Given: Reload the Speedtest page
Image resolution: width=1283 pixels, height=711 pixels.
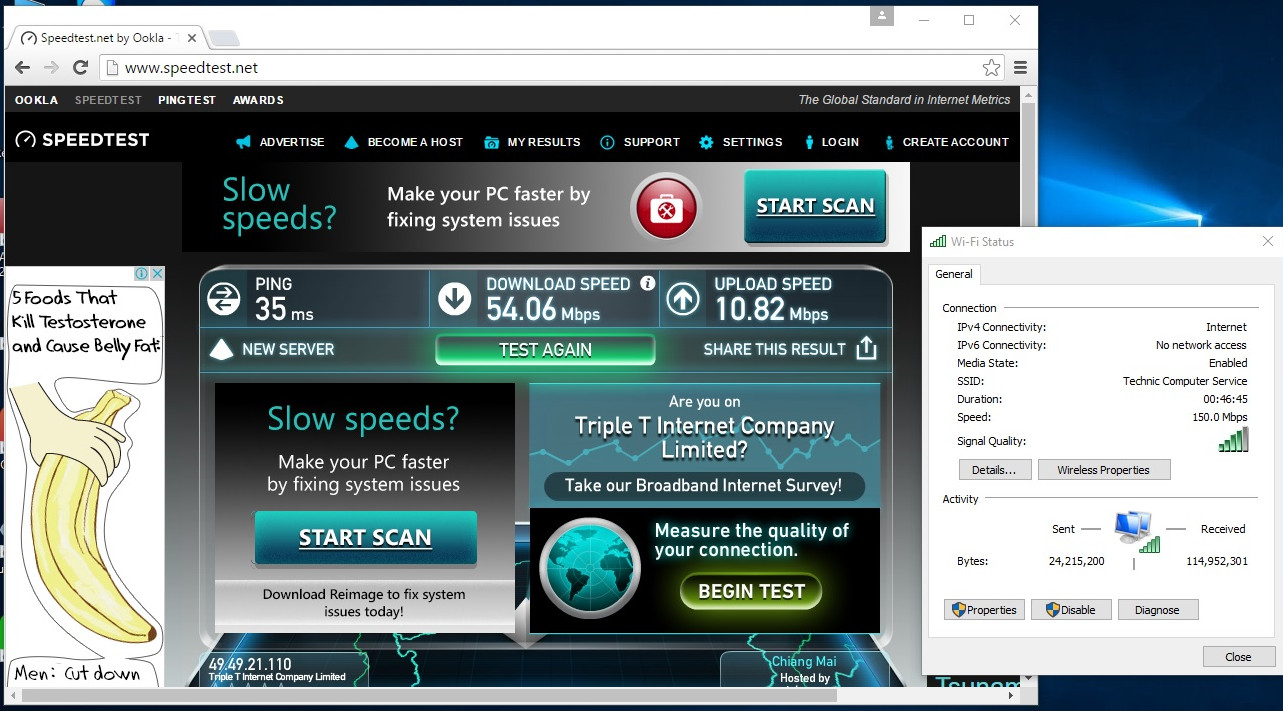Looking at the screenshot, I should (x=81, y=68).
